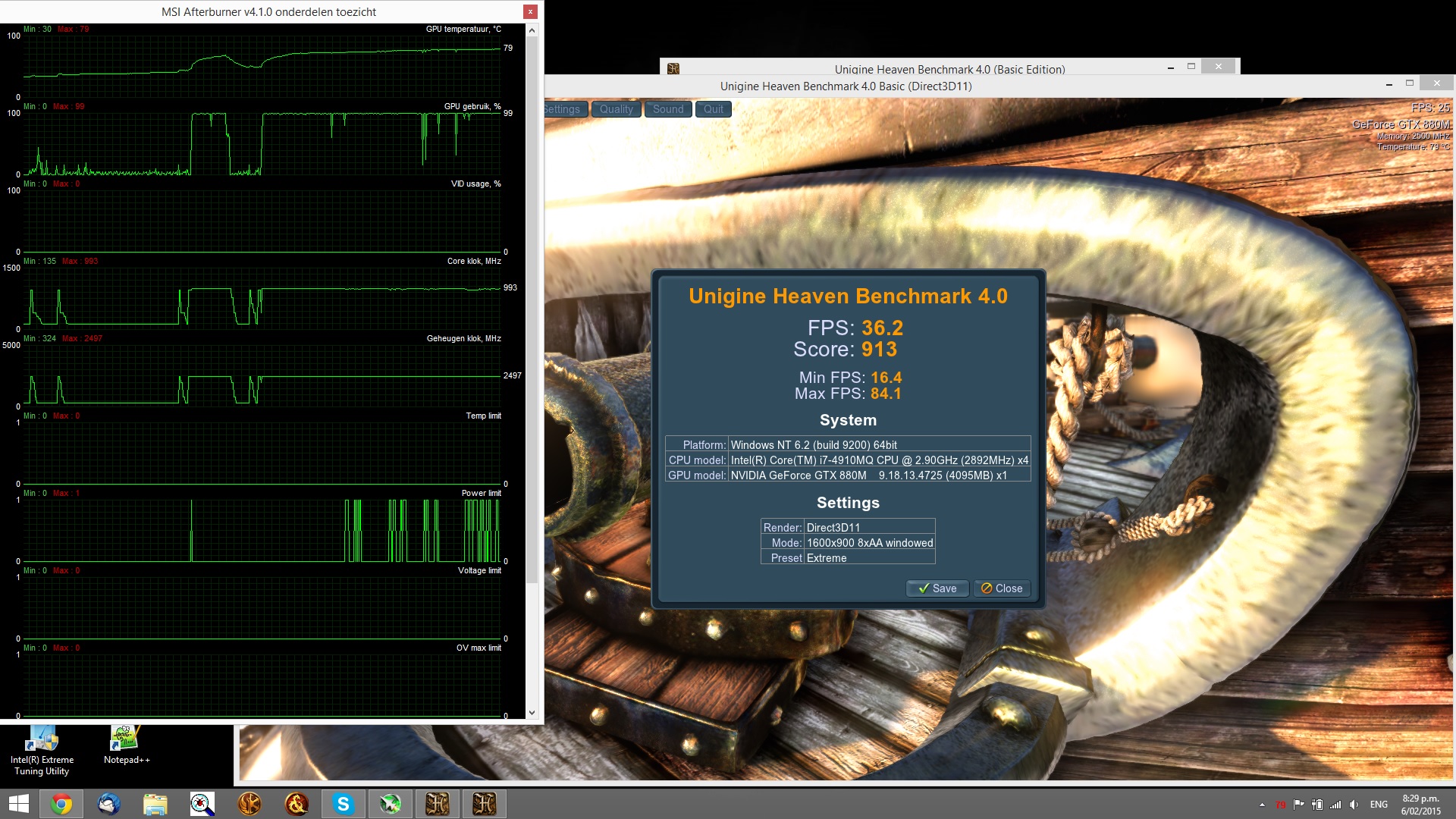Image resolution: width=1456 pixels, height=819 pixels.
Task: Click the GPU model GTX 880M cell
Action: [x=880, y=475]
